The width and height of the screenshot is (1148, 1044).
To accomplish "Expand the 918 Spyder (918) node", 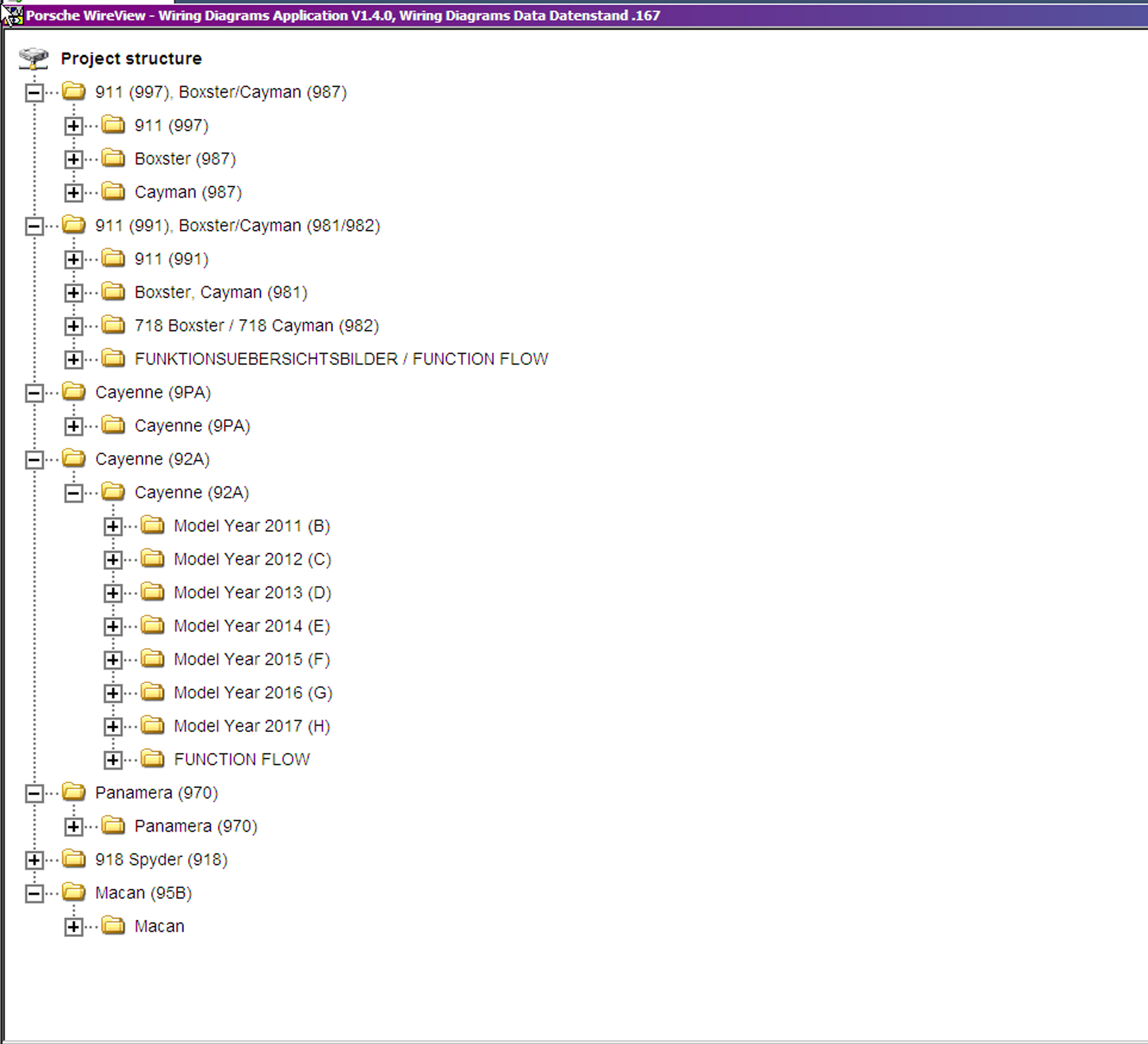I will click(x=34, y=859).
